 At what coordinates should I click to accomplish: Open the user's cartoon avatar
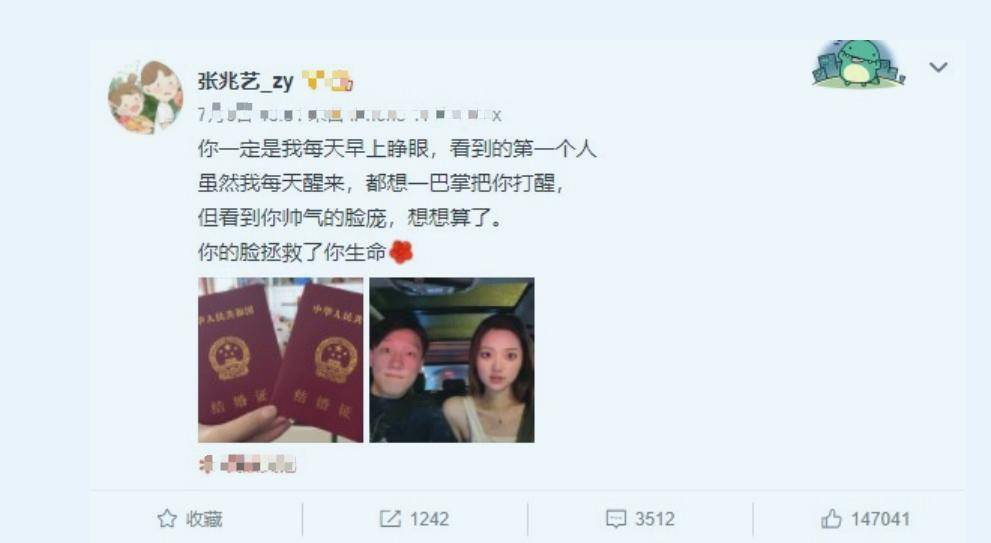(146, 97)
